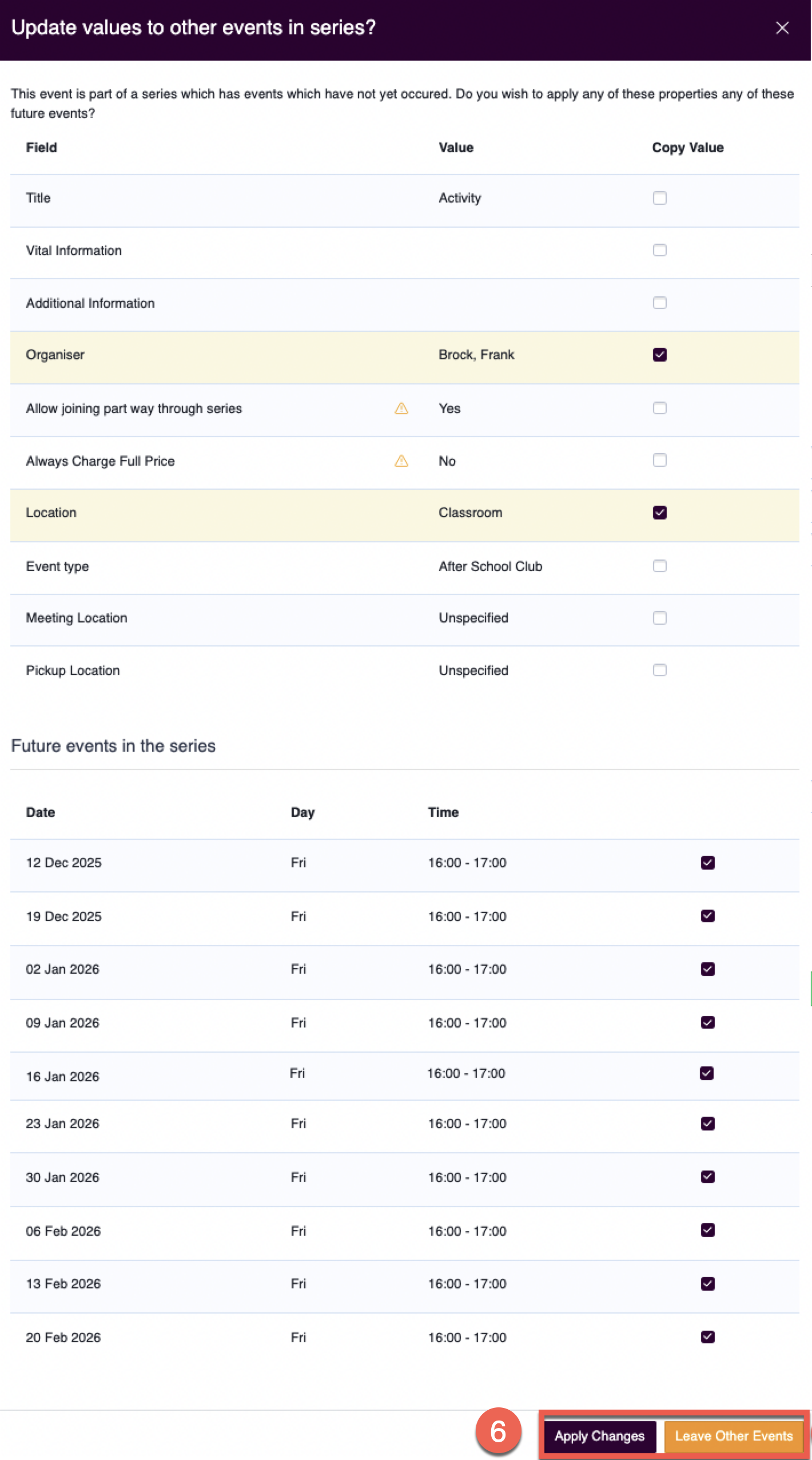Screen dimensions: 812x1460
Task: Check the Pickup Location copy checkbox
Action: 659,670
